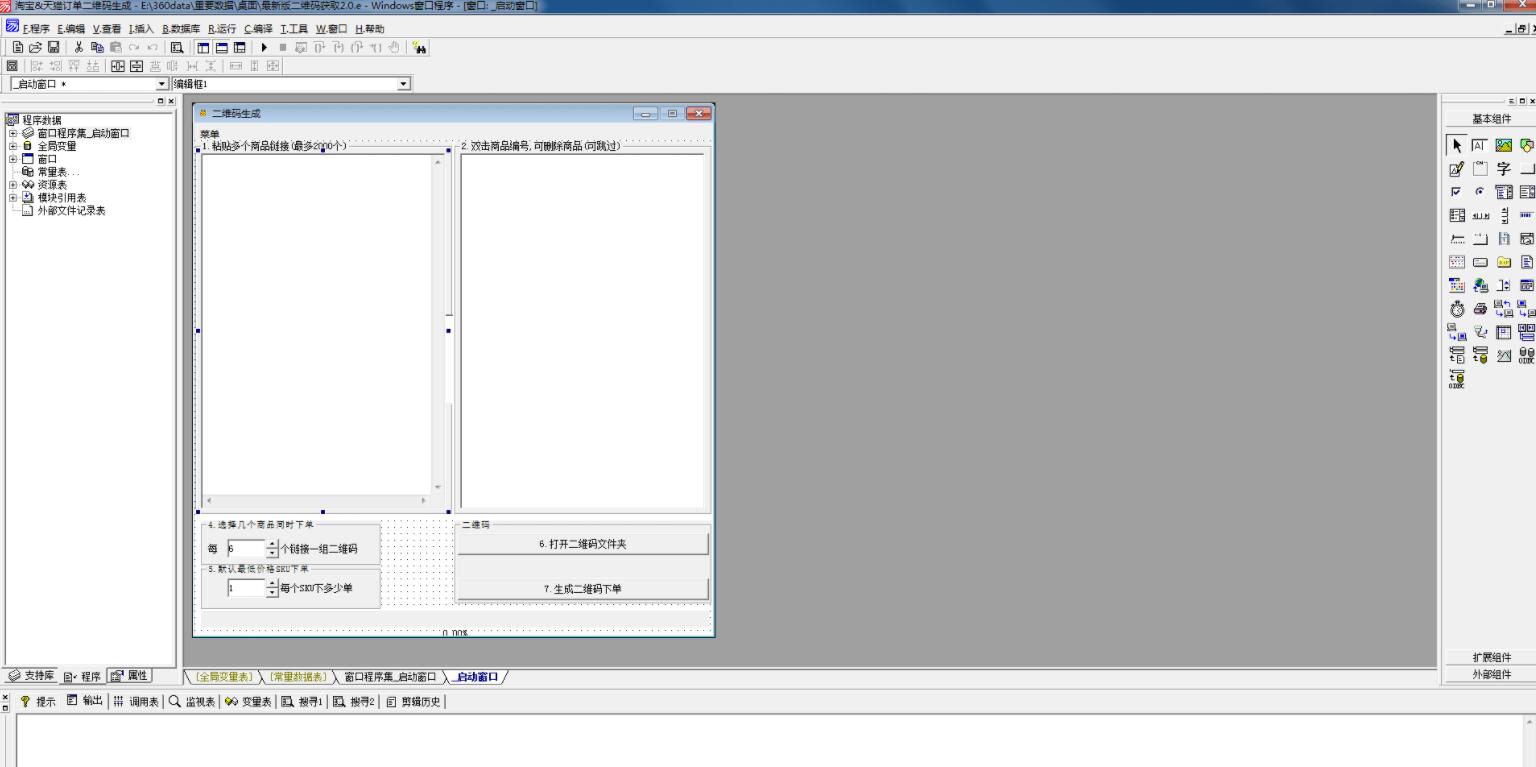Viewport: 1536px width, 767px height.
Task: Click the Save file toolbar icon
Action: click(54, 47)
